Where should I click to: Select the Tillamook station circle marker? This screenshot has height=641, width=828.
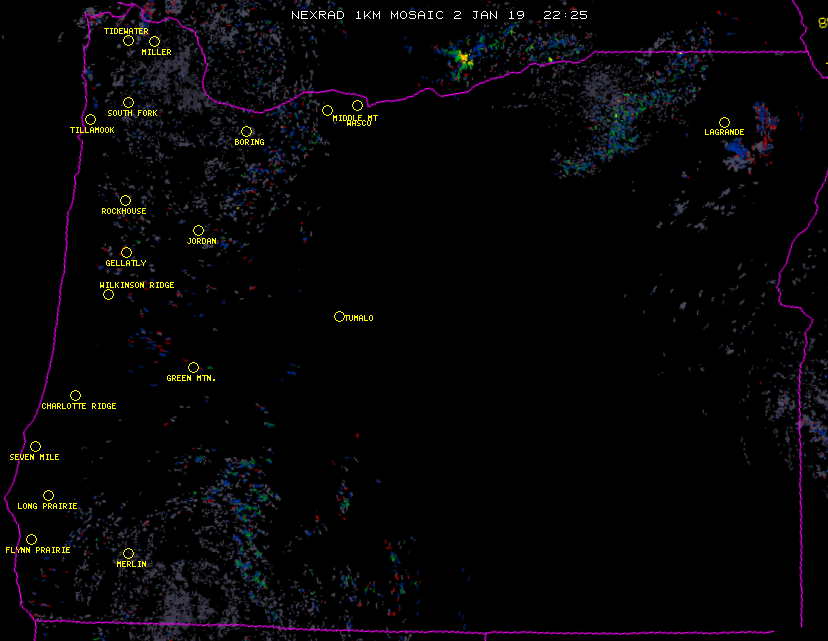coord(90,120)
